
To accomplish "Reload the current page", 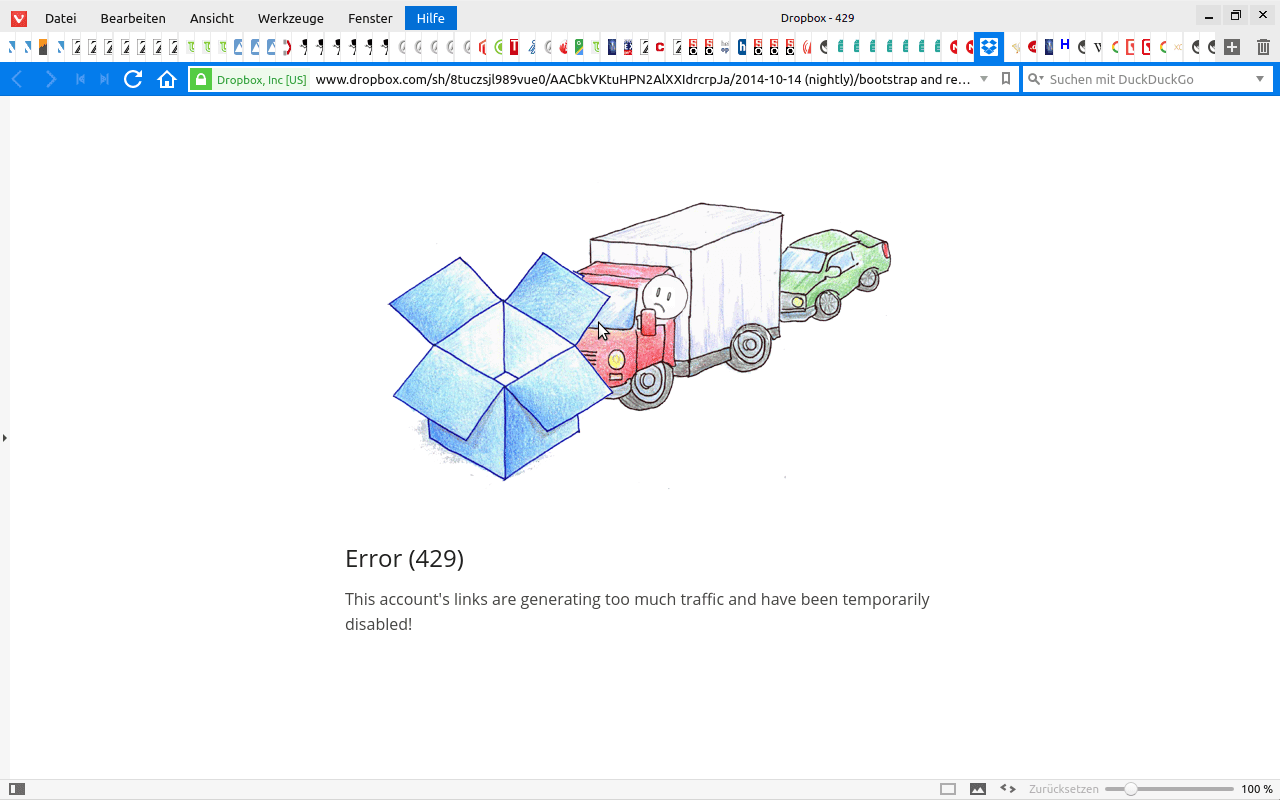I will point(133,79).
